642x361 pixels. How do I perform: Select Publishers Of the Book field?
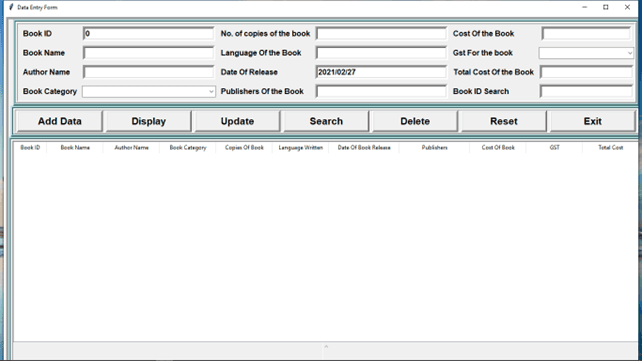point(381,91)
